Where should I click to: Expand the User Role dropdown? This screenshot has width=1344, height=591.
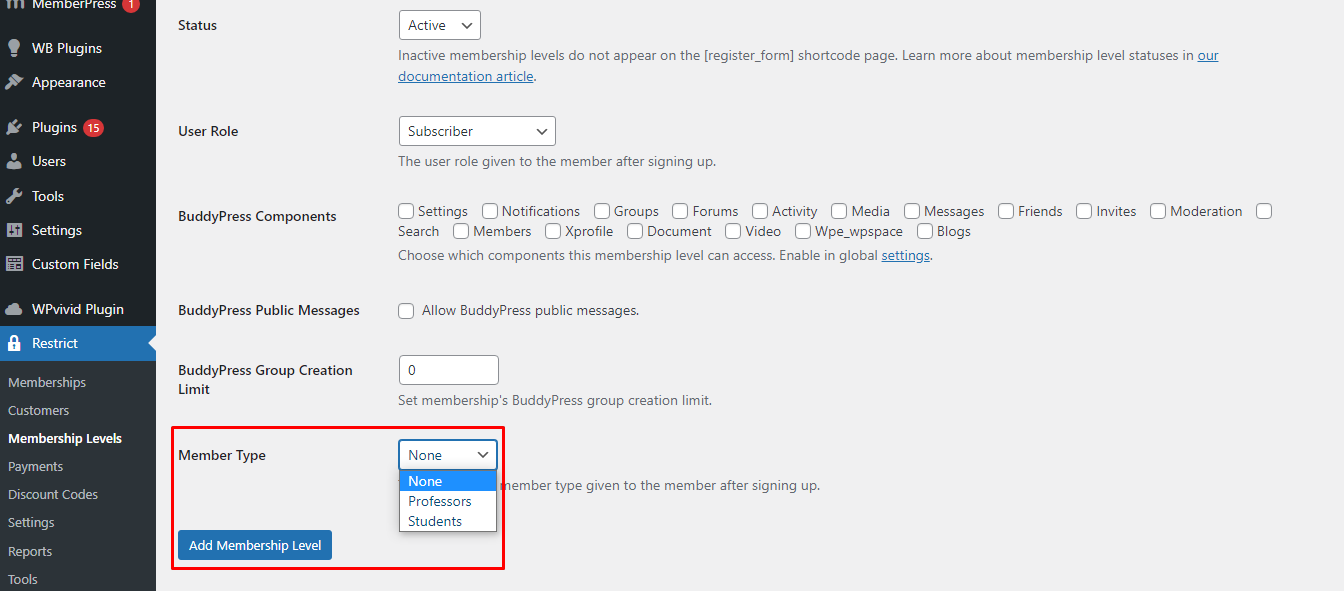point(477,131)
